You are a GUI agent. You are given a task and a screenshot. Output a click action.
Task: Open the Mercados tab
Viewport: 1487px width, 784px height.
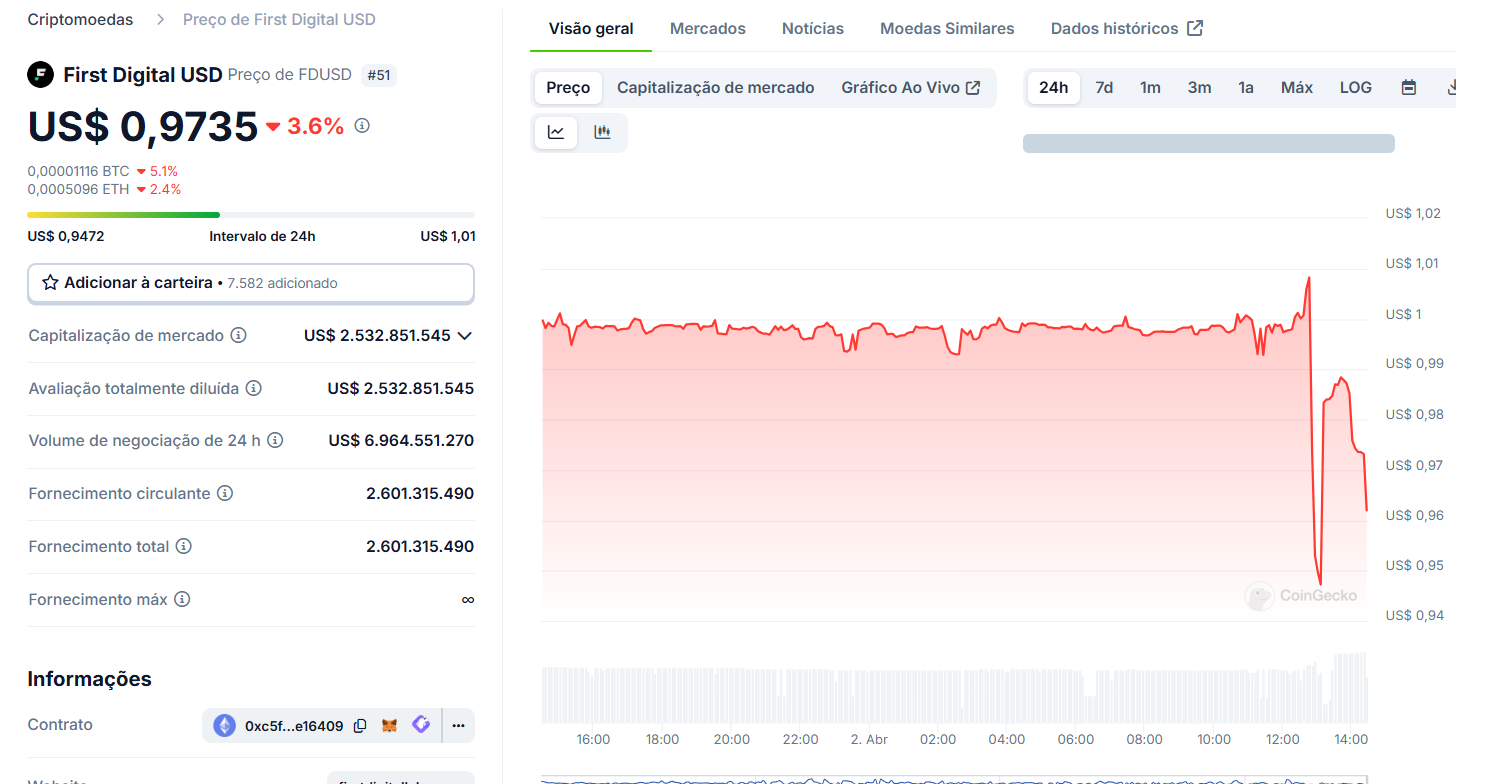click(x=708, y=28)
